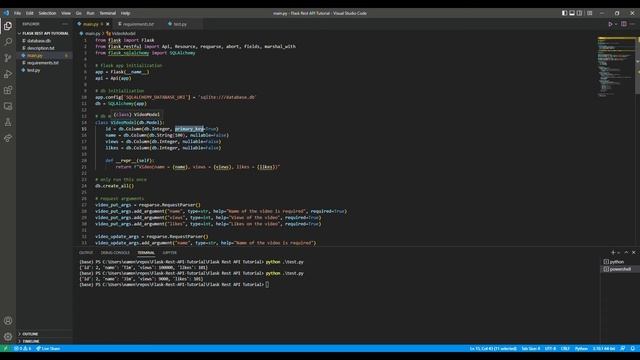
Task: Open feedback icon in status bar
Action: coord(622,349)
